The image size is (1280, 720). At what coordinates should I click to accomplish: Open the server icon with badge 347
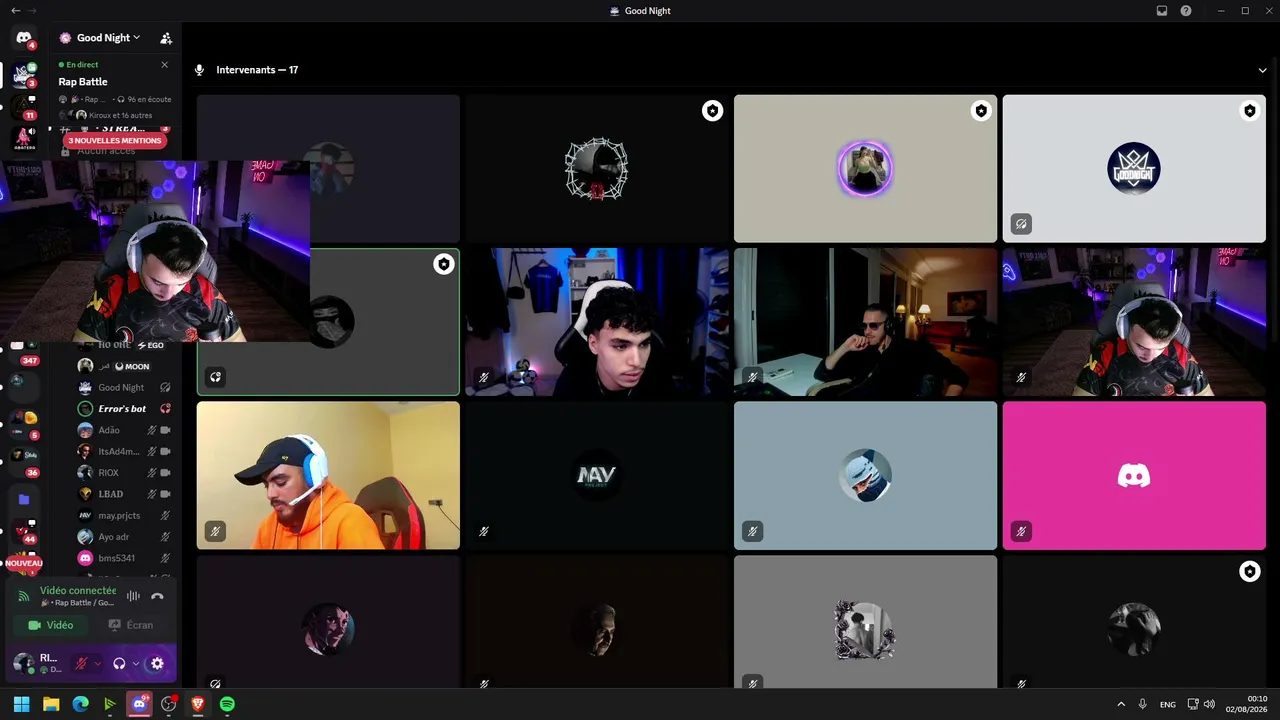(x=22, y=352)
